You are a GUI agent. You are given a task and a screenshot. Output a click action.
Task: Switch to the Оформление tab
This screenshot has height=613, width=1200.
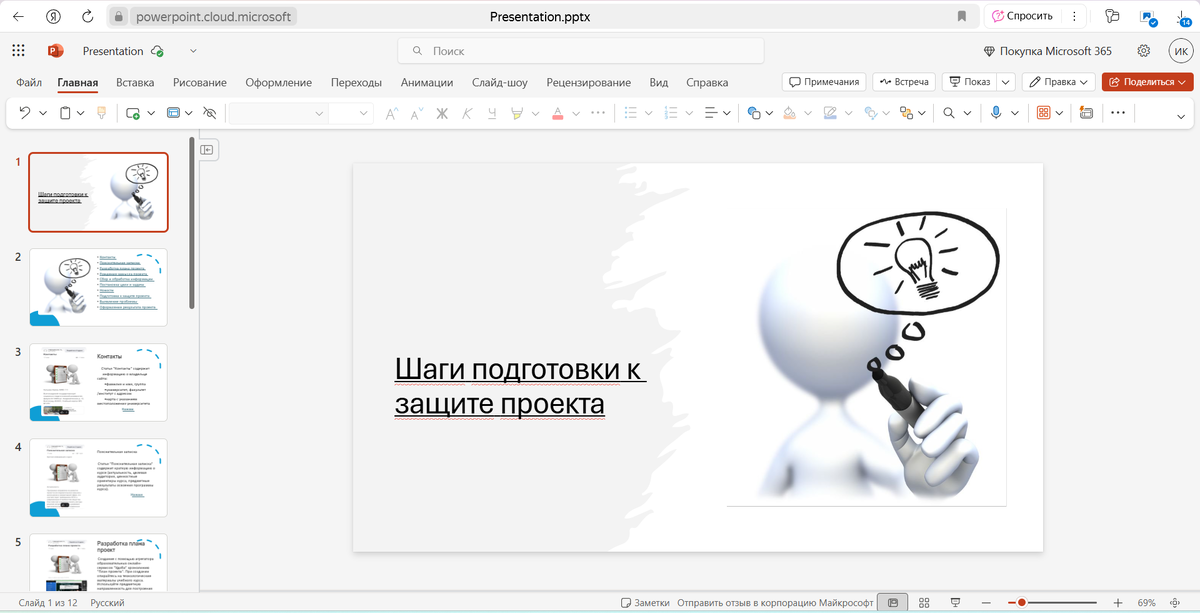pyautogui.click(x=279, y=82)
